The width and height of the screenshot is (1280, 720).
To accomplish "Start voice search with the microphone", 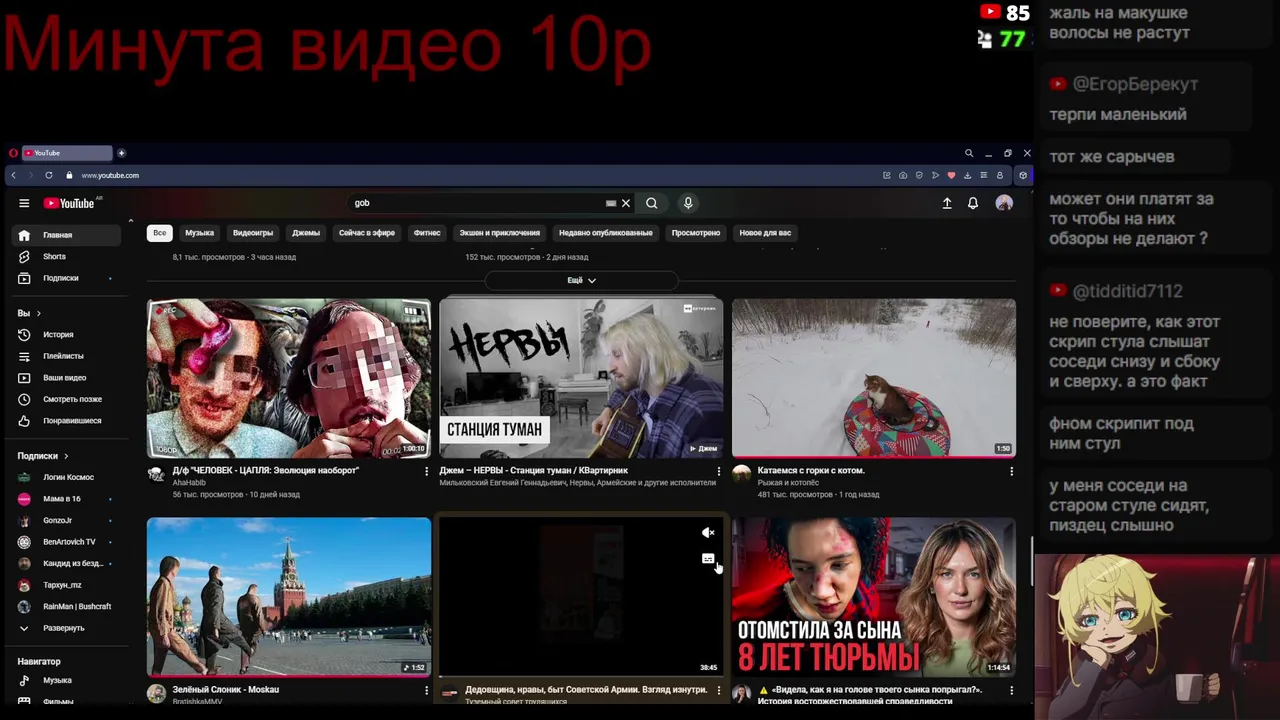I will (688, 203).
